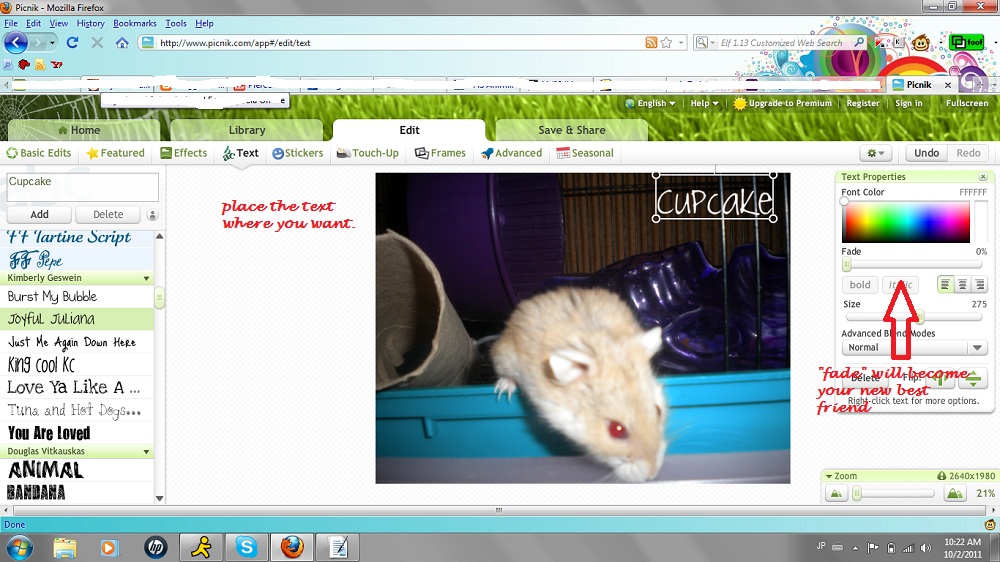Go back using Firefox back arrow

tap(15, 43)
